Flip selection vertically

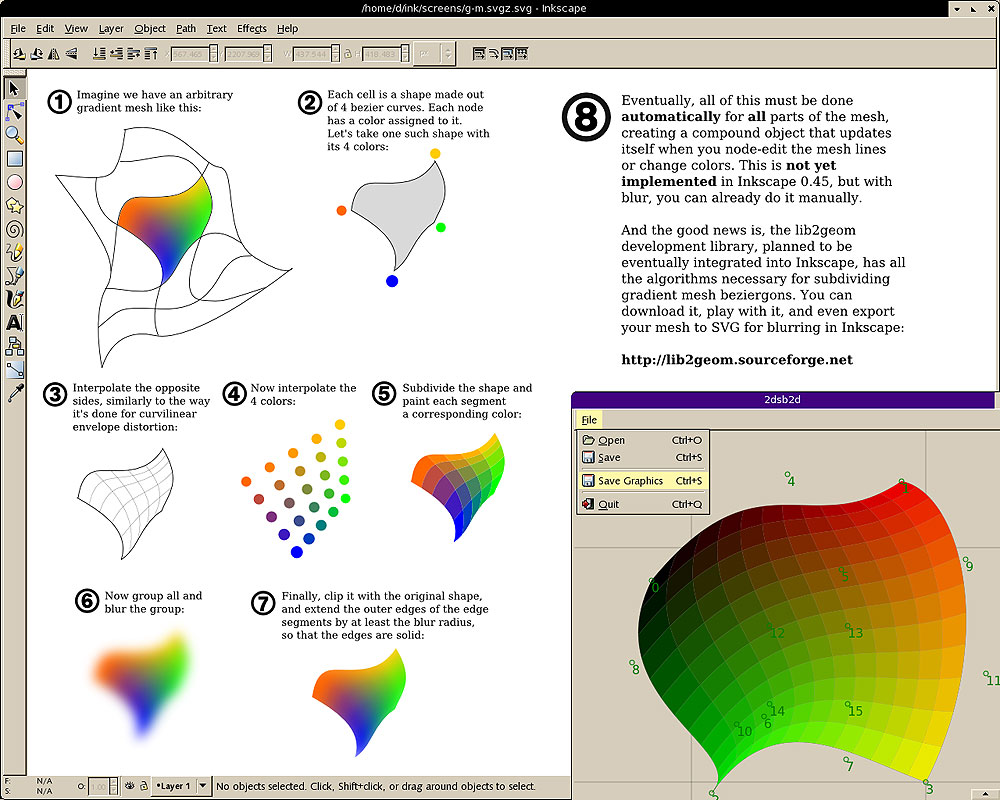point(71,54)
